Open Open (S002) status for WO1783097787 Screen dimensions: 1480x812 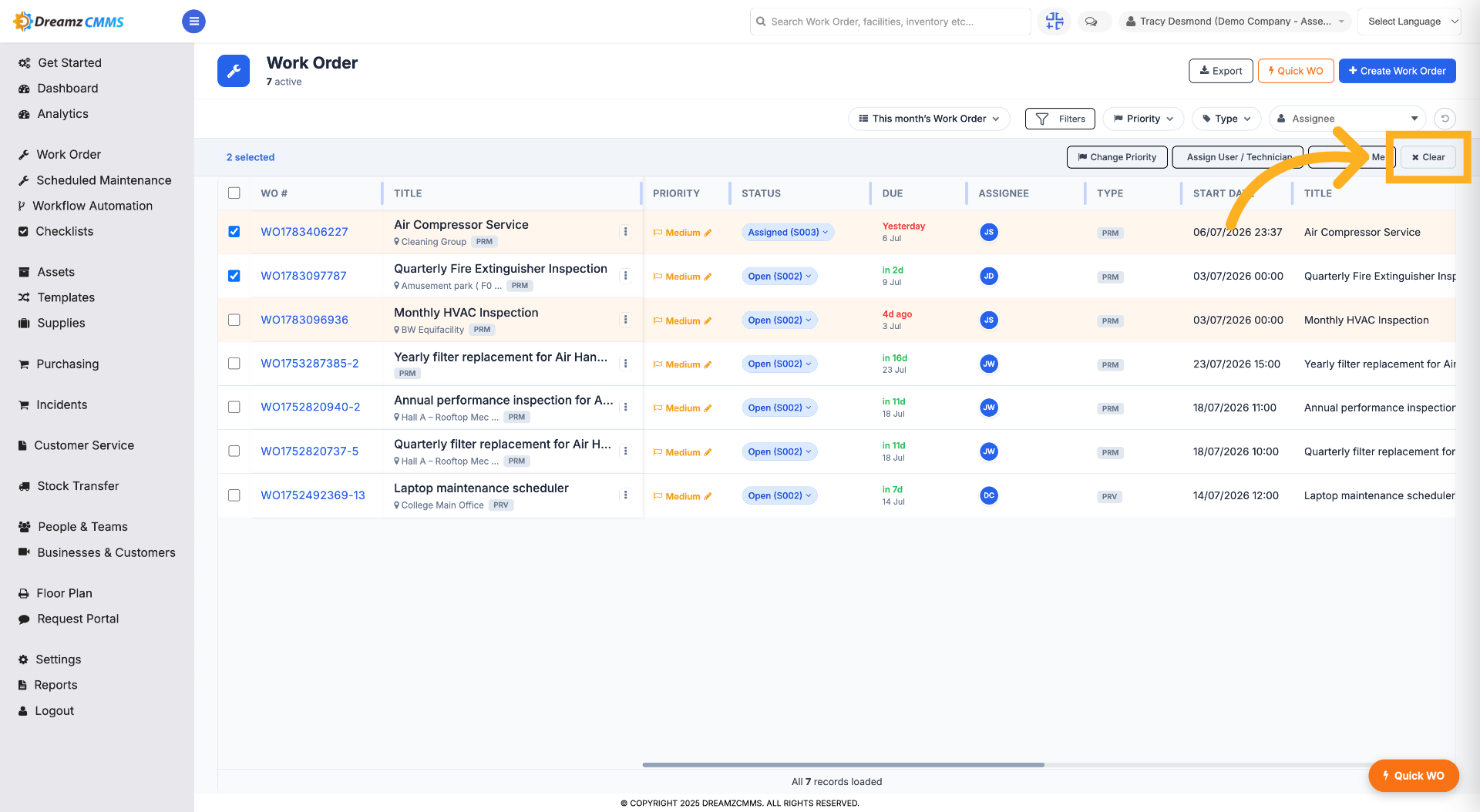(779, 276)
